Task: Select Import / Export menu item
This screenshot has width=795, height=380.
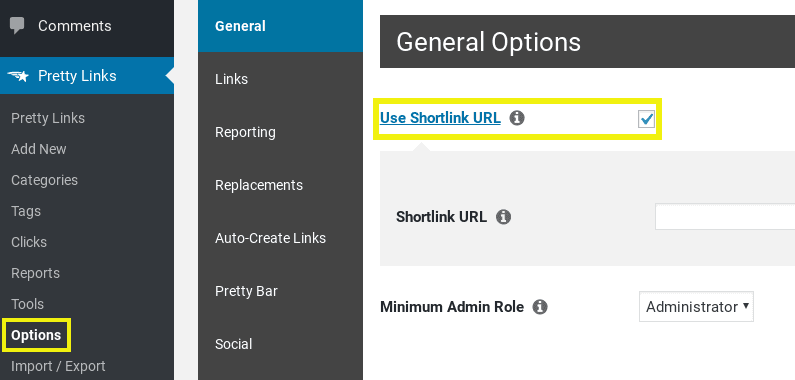Action: [58, 366]
